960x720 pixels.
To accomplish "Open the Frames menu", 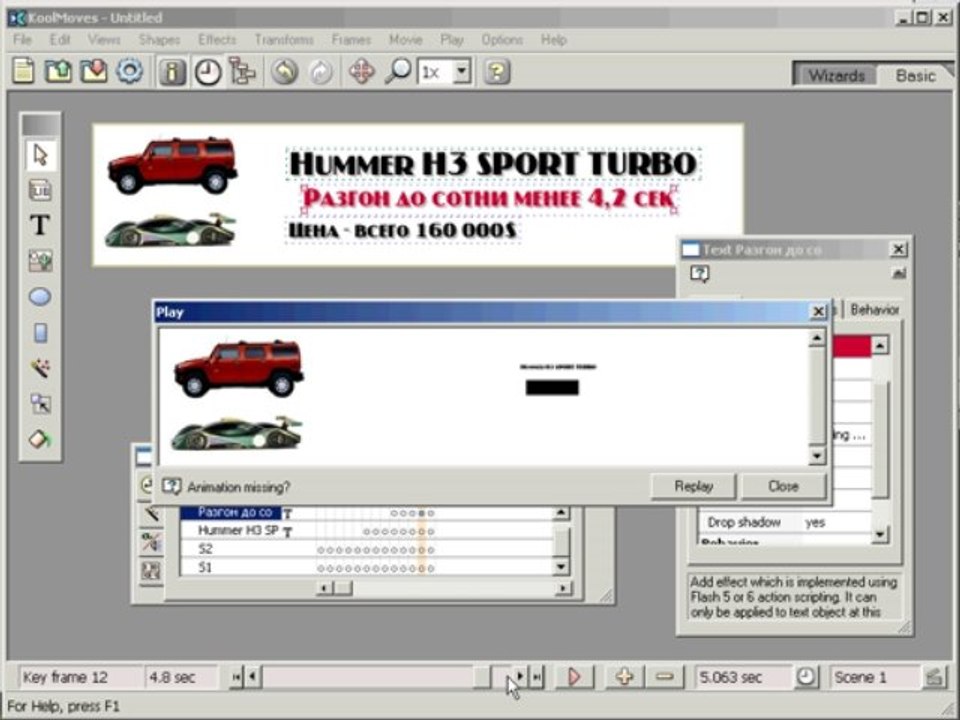I will [x=351, y=40].
